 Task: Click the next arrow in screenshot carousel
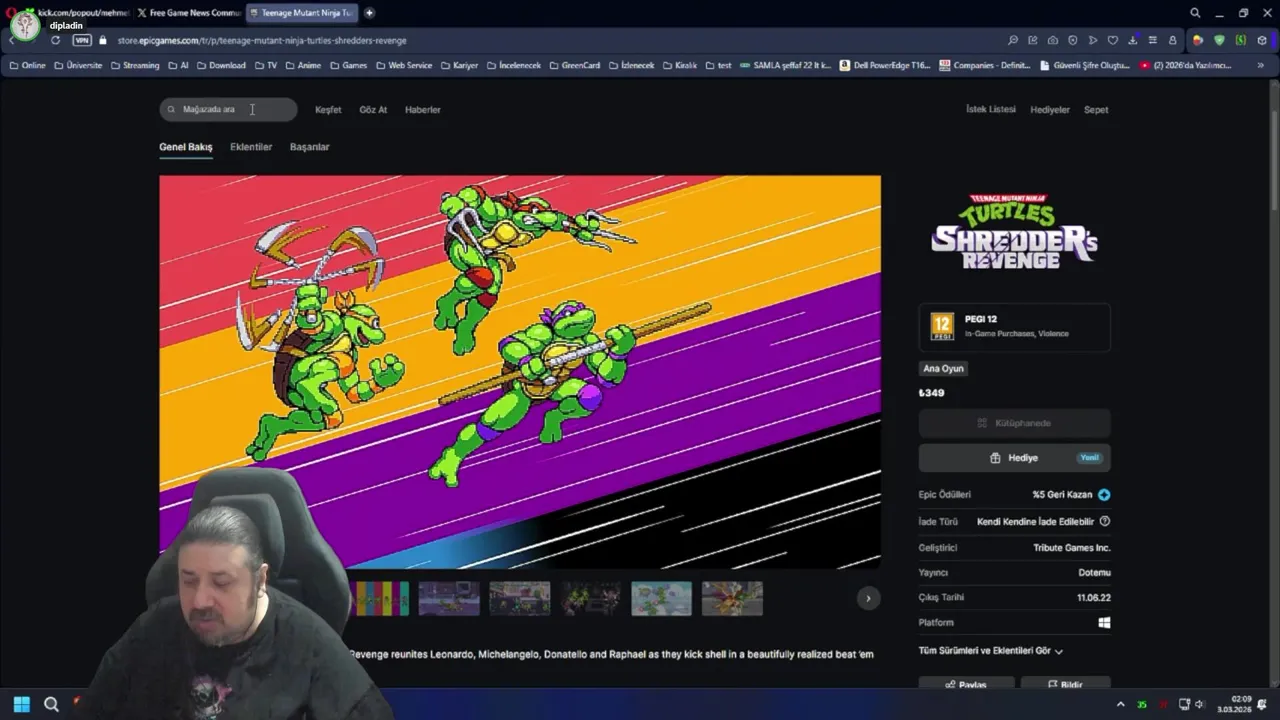[x=868, y=598]
